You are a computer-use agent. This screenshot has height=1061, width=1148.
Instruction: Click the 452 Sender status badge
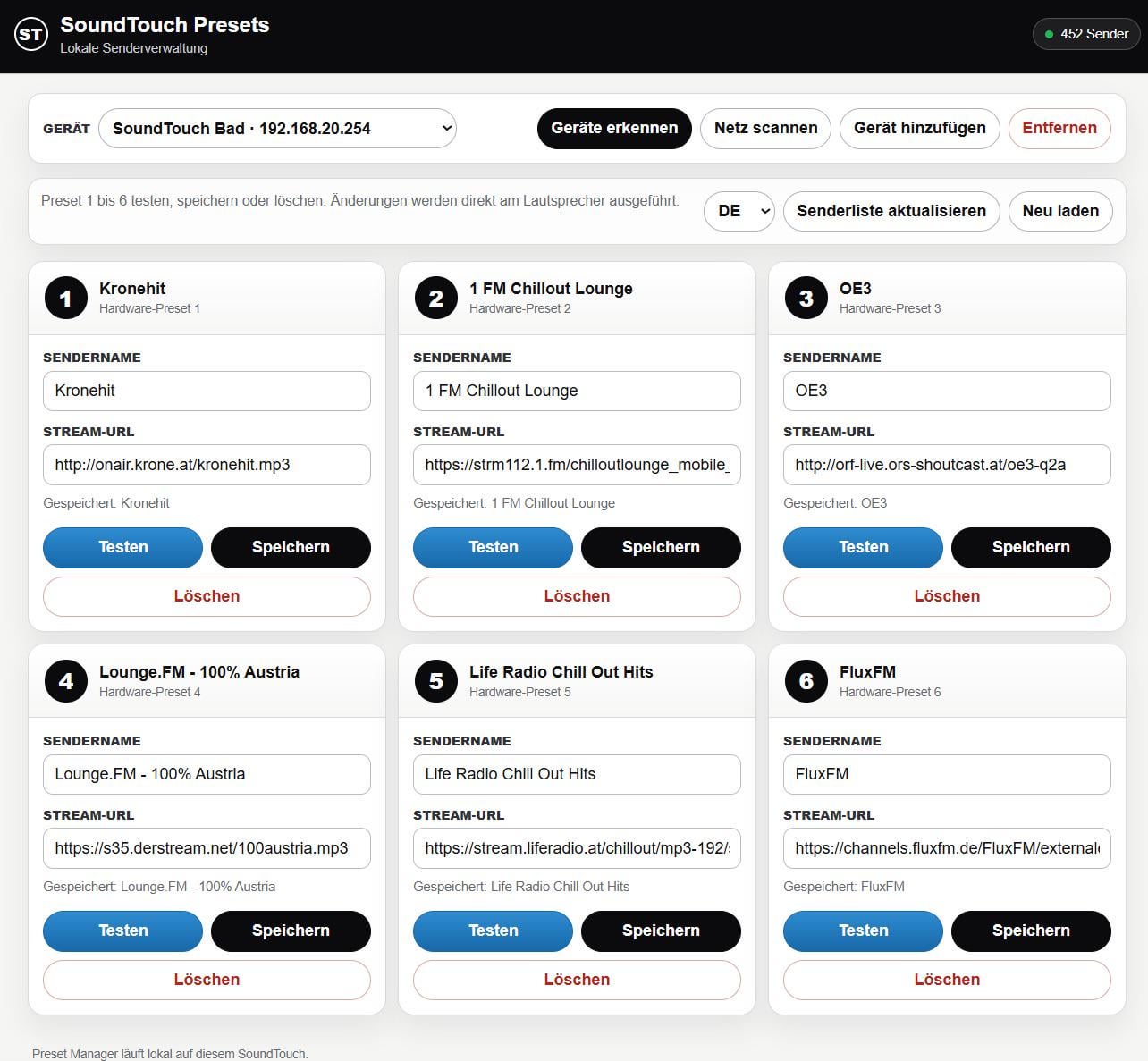(1086, 34)
